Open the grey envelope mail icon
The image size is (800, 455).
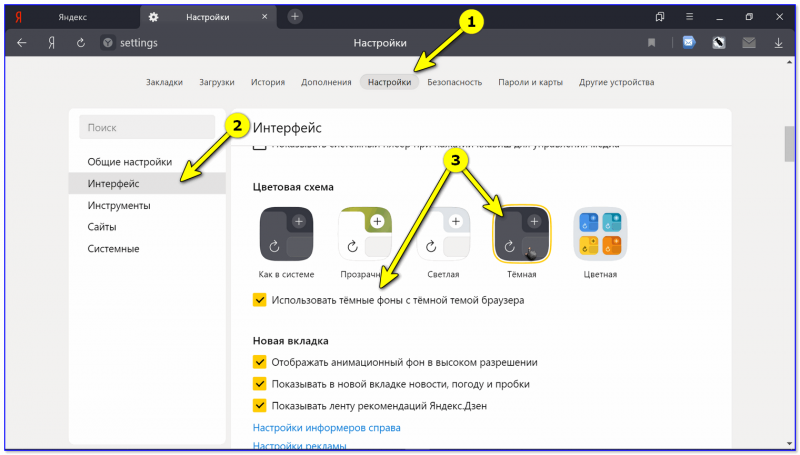pyautogui.click(x=748, y=43)
